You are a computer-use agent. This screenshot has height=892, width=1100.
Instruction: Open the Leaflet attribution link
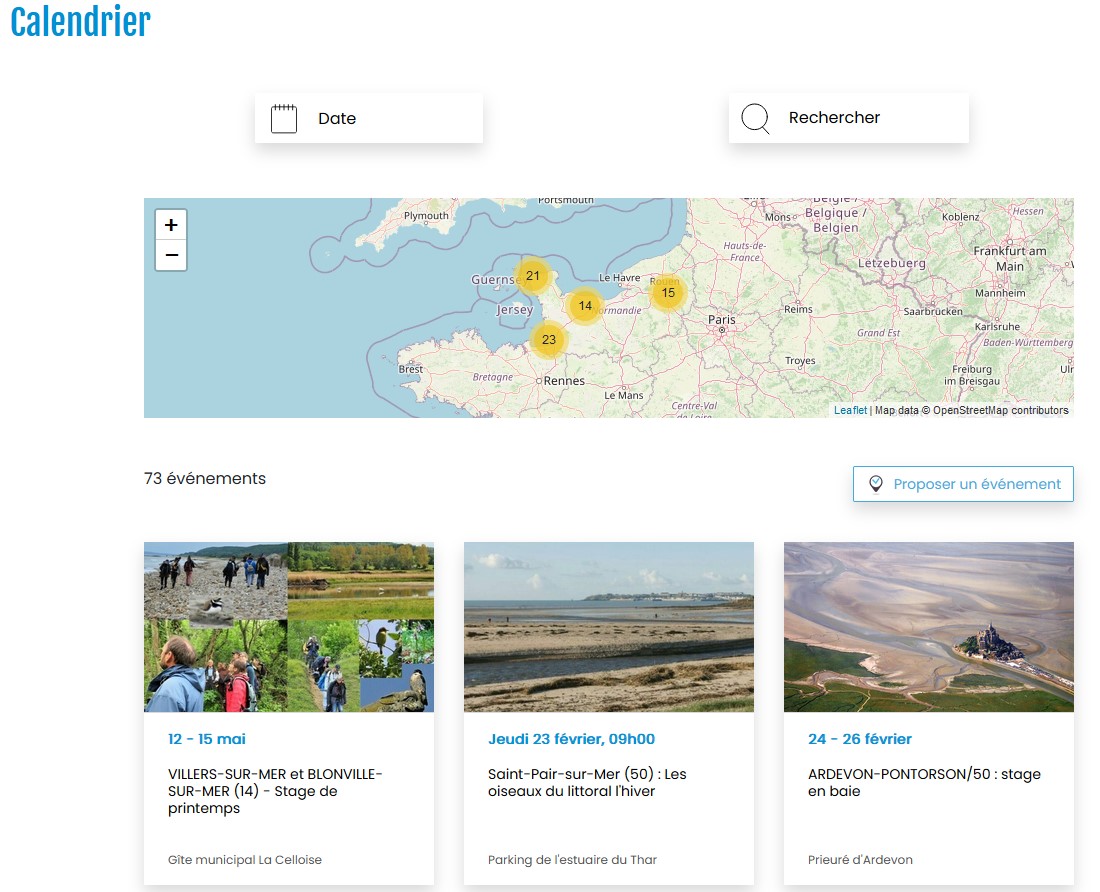pos(850,410)
